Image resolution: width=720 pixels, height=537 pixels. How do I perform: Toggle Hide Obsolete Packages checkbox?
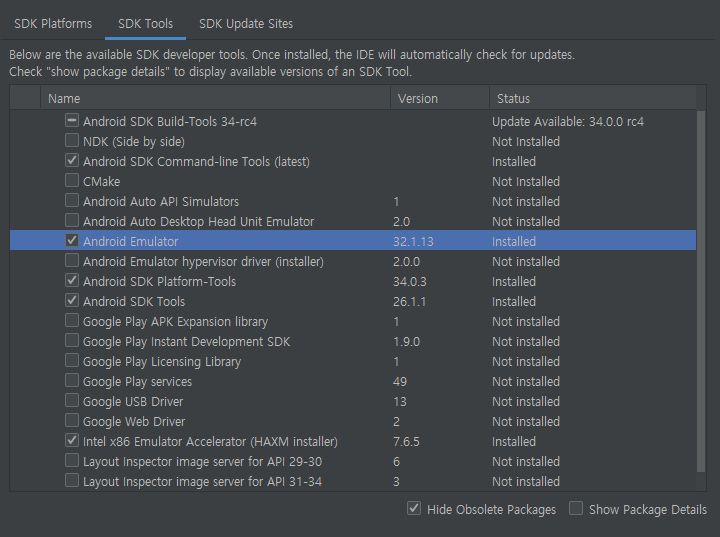coord(414,508)
